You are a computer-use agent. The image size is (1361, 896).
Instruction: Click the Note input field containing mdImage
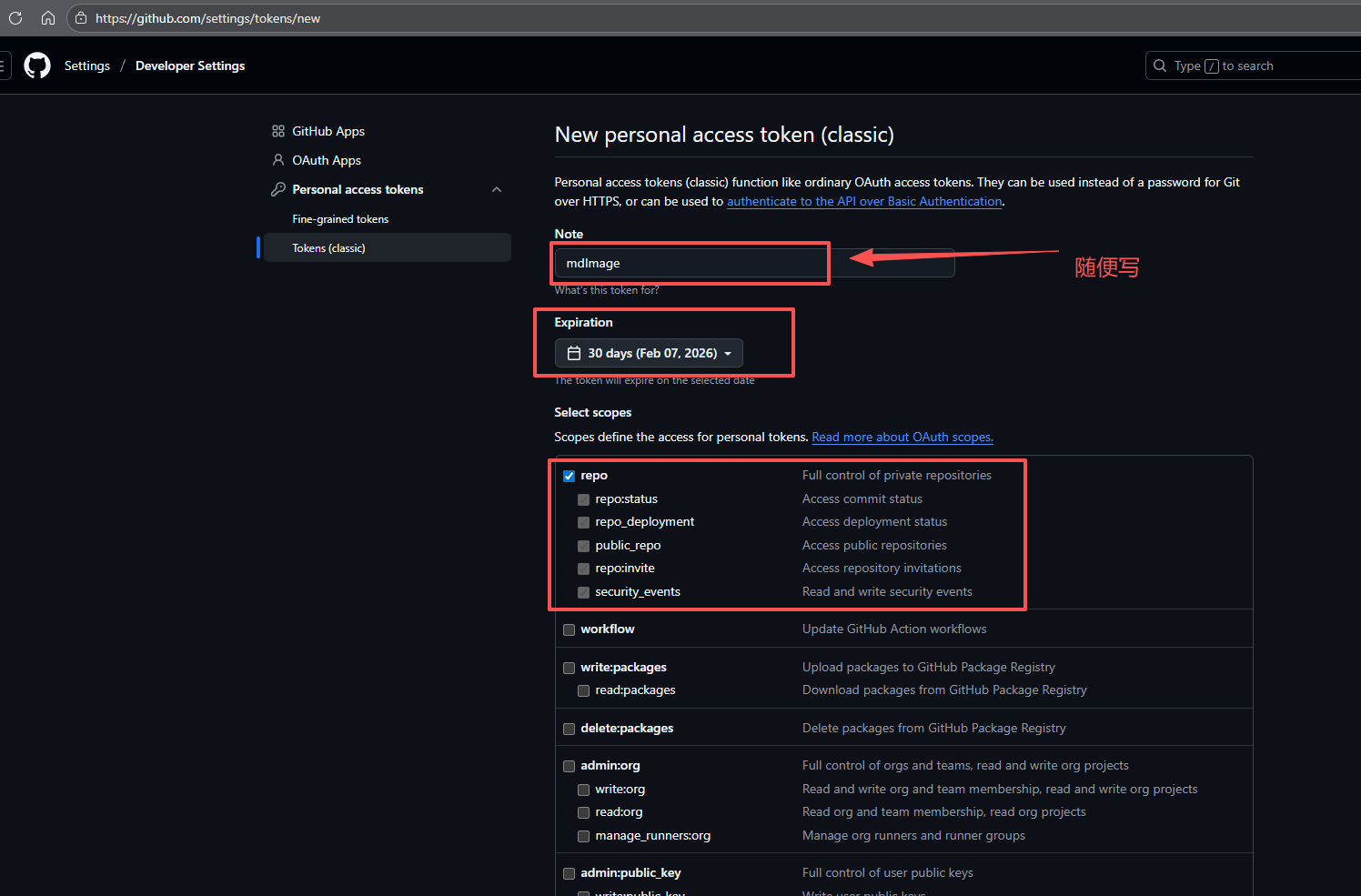pyautogui.click(x=754, y=263)
